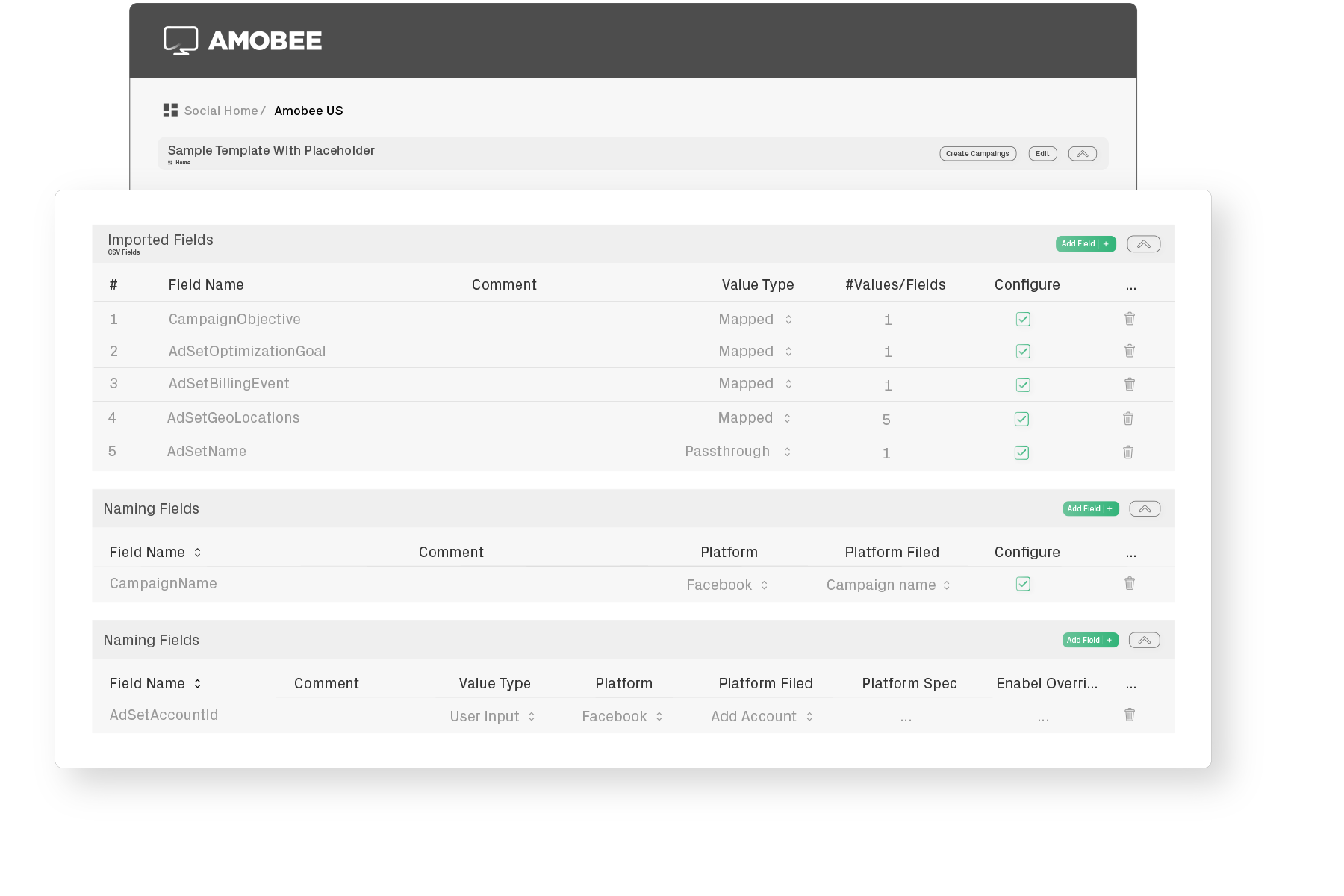Click Create Campaigns button
Image resolution: width=1344 pixels, height=896 pixels.
[x=978, y=154]
